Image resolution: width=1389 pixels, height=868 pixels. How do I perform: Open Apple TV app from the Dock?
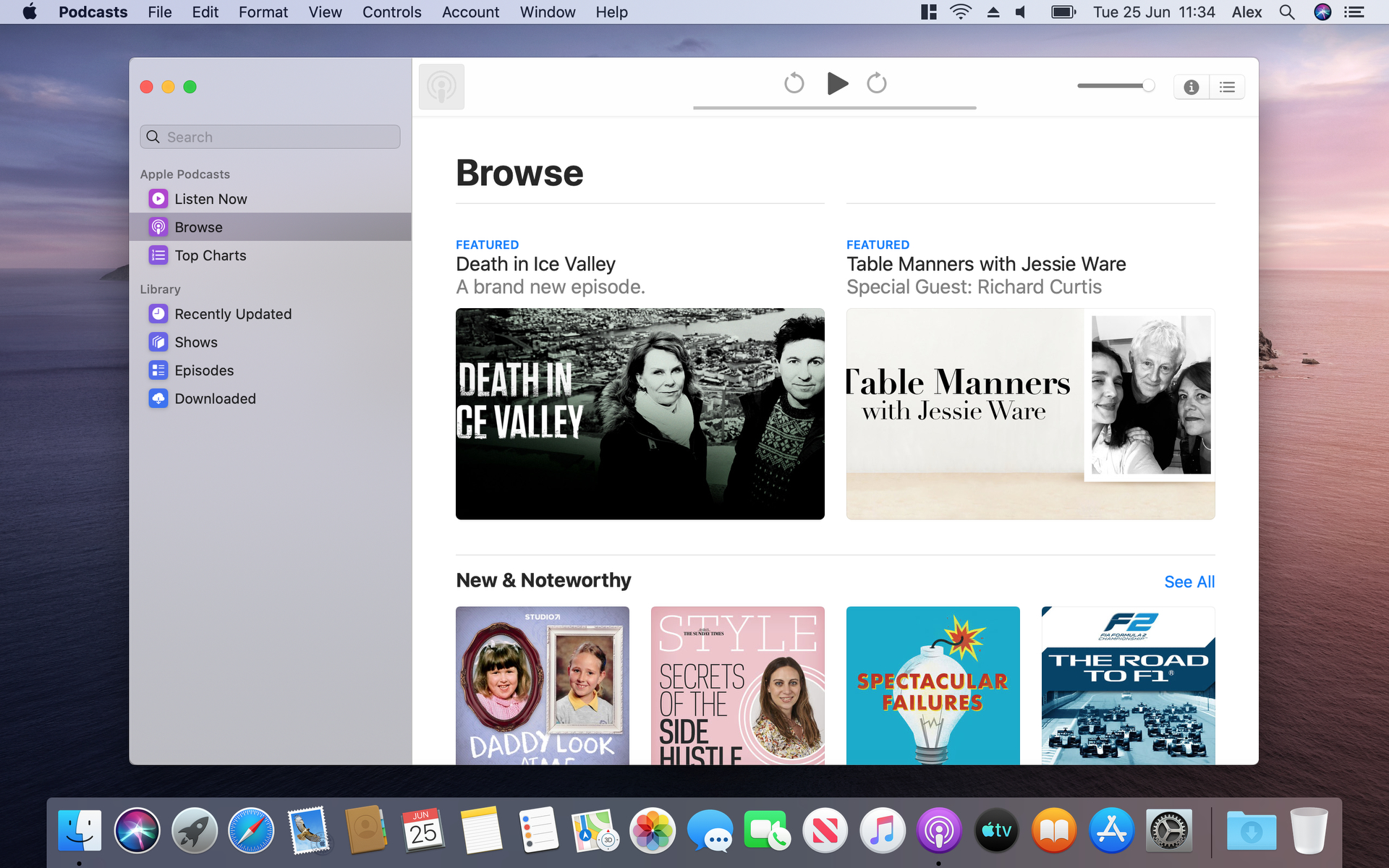pyautogui.click(x=996, y=830)
